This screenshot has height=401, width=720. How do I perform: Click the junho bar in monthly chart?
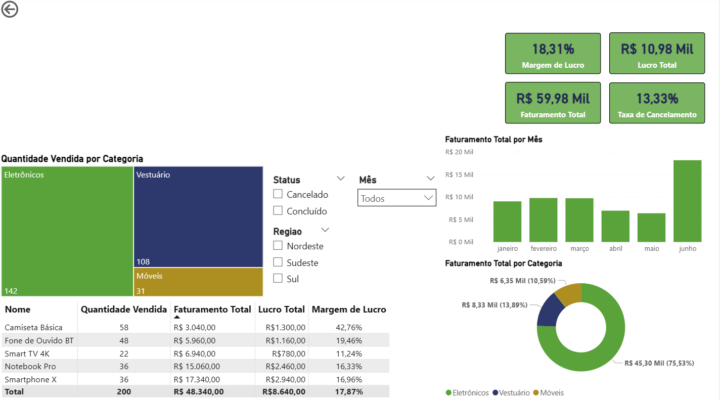coord(687,201)
